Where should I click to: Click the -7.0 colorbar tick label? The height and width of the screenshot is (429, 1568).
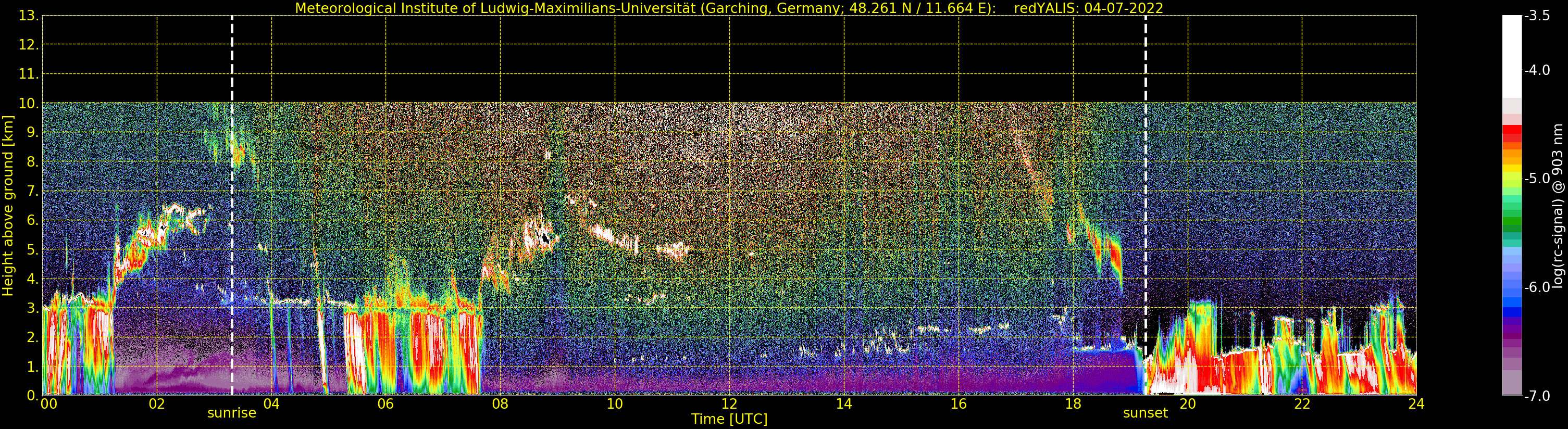[x=1537, y=396]
